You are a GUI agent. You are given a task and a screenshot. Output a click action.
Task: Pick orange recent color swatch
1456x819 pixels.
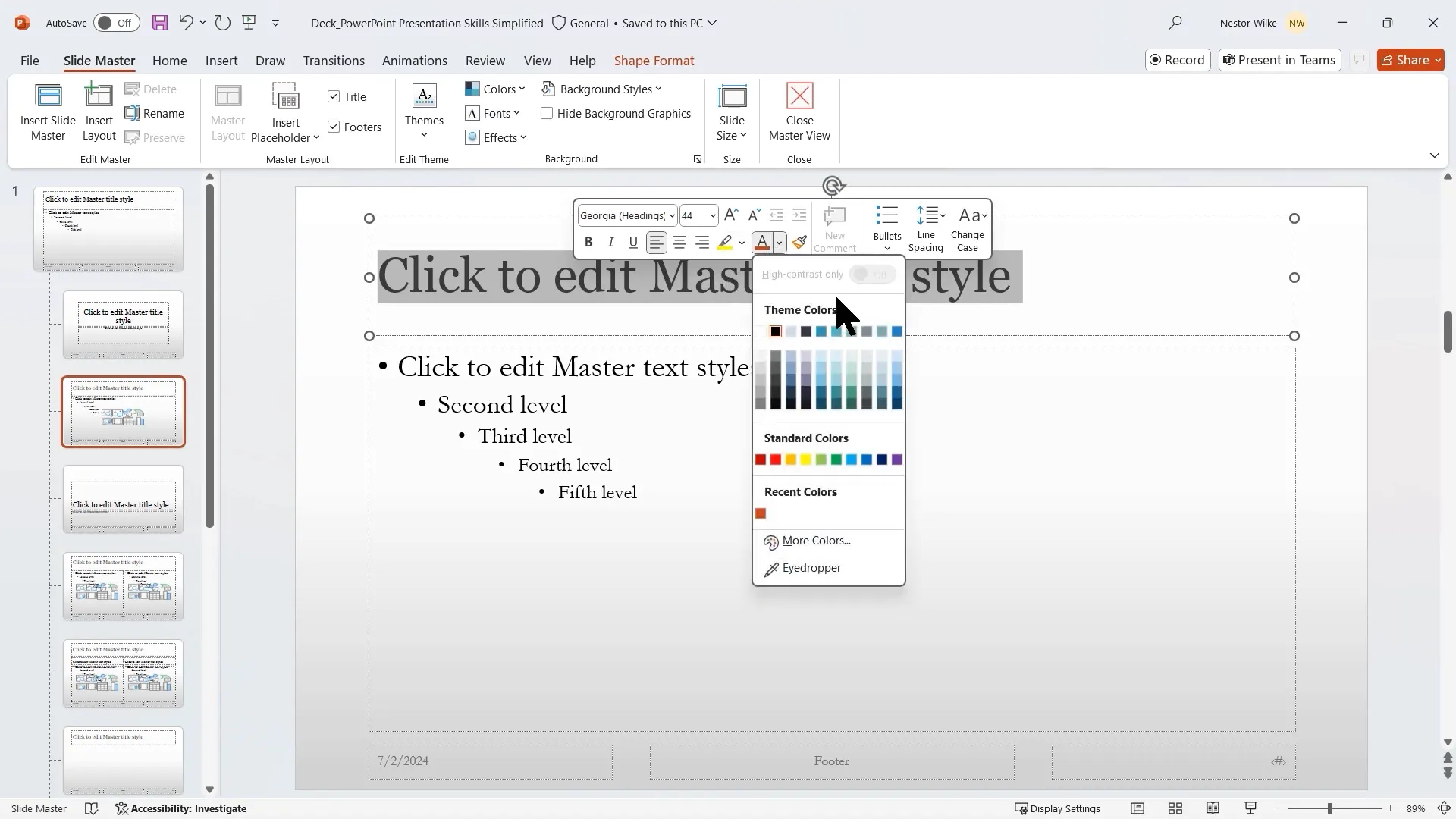(761, 513)
